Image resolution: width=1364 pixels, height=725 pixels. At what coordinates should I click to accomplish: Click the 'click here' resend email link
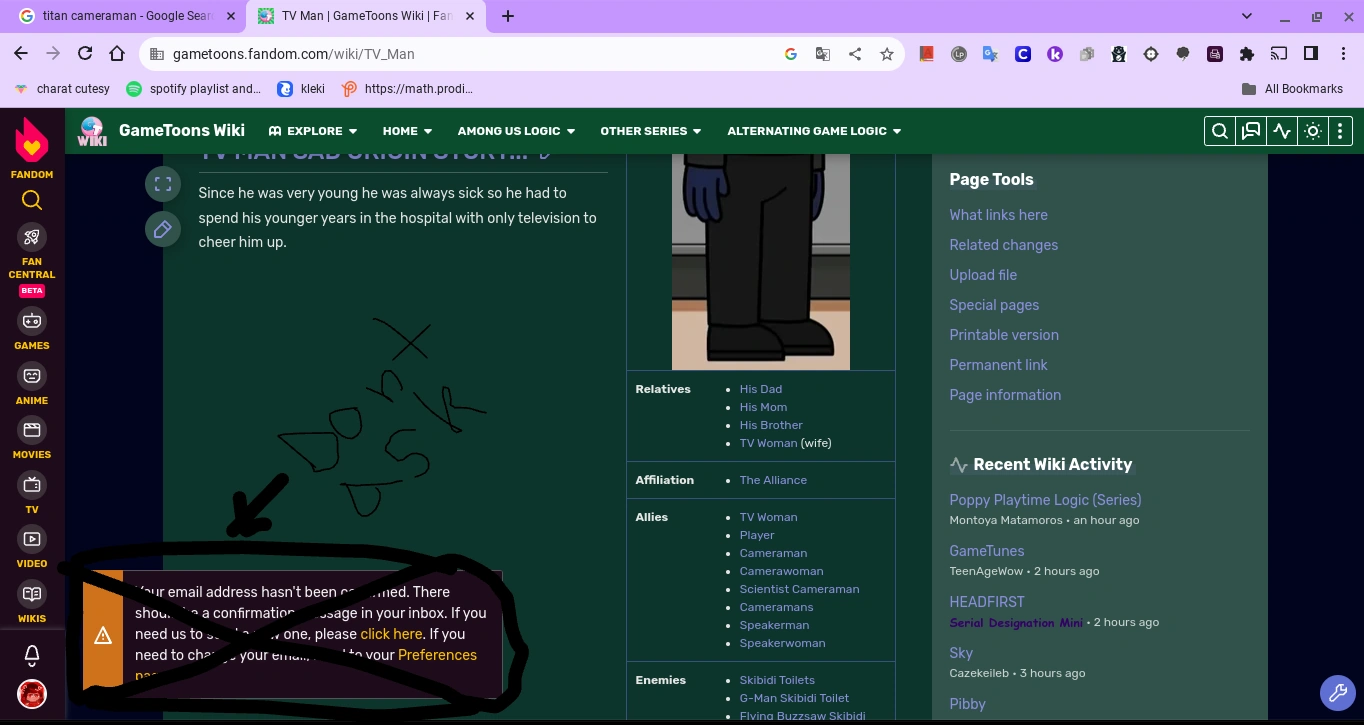pos(391,634)
